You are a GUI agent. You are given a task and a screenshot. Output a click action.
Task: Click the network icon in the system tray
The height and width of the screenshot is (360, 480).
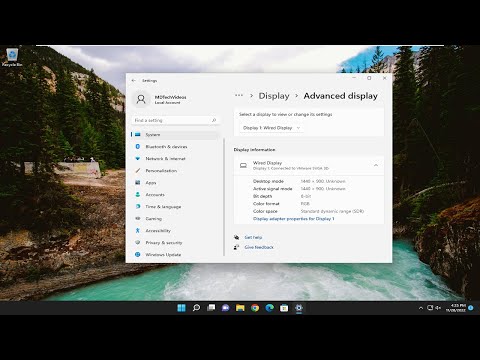pos(430,308)
